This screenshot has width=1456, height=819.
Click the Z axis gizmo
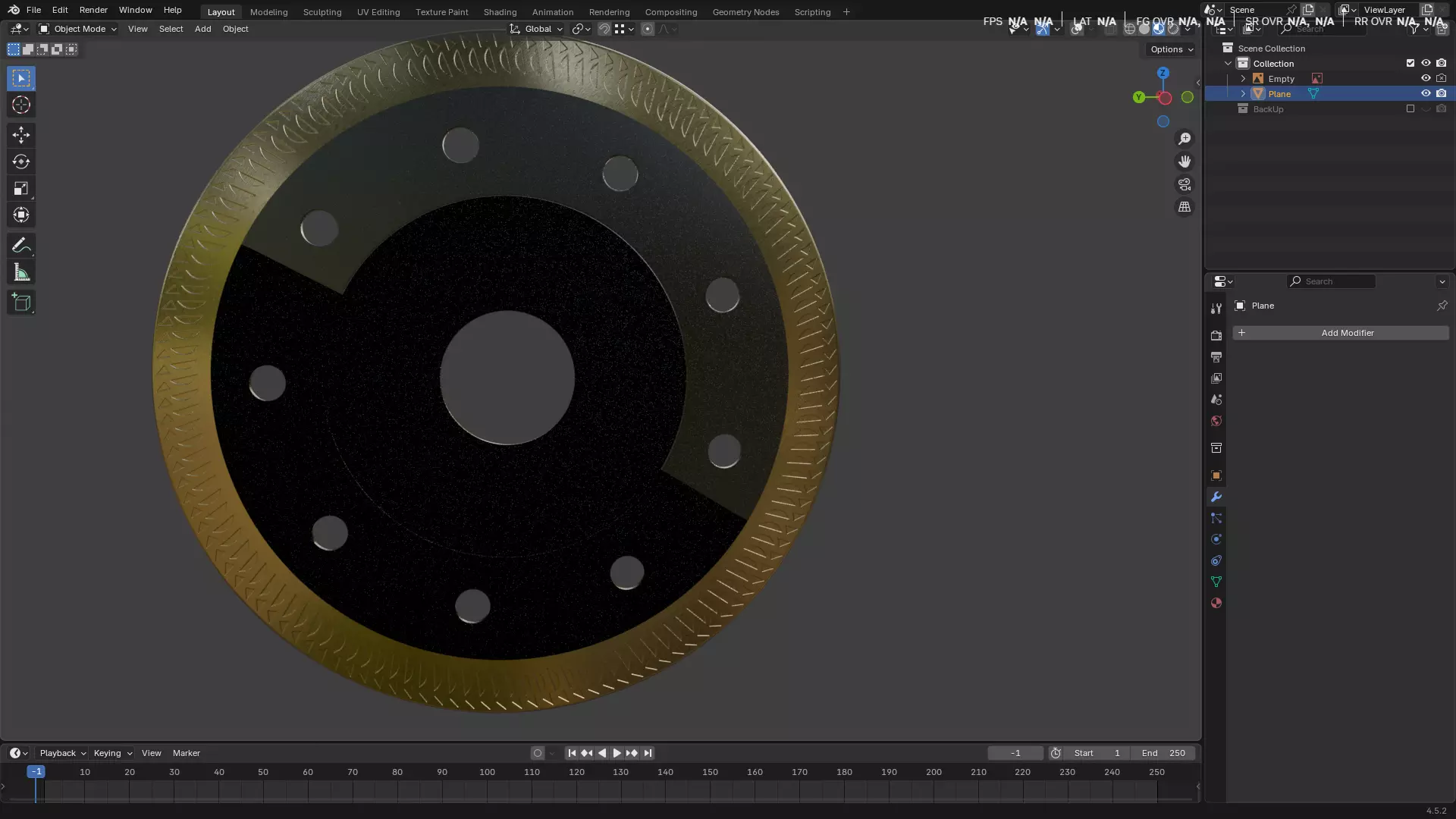click(1163, 73)
